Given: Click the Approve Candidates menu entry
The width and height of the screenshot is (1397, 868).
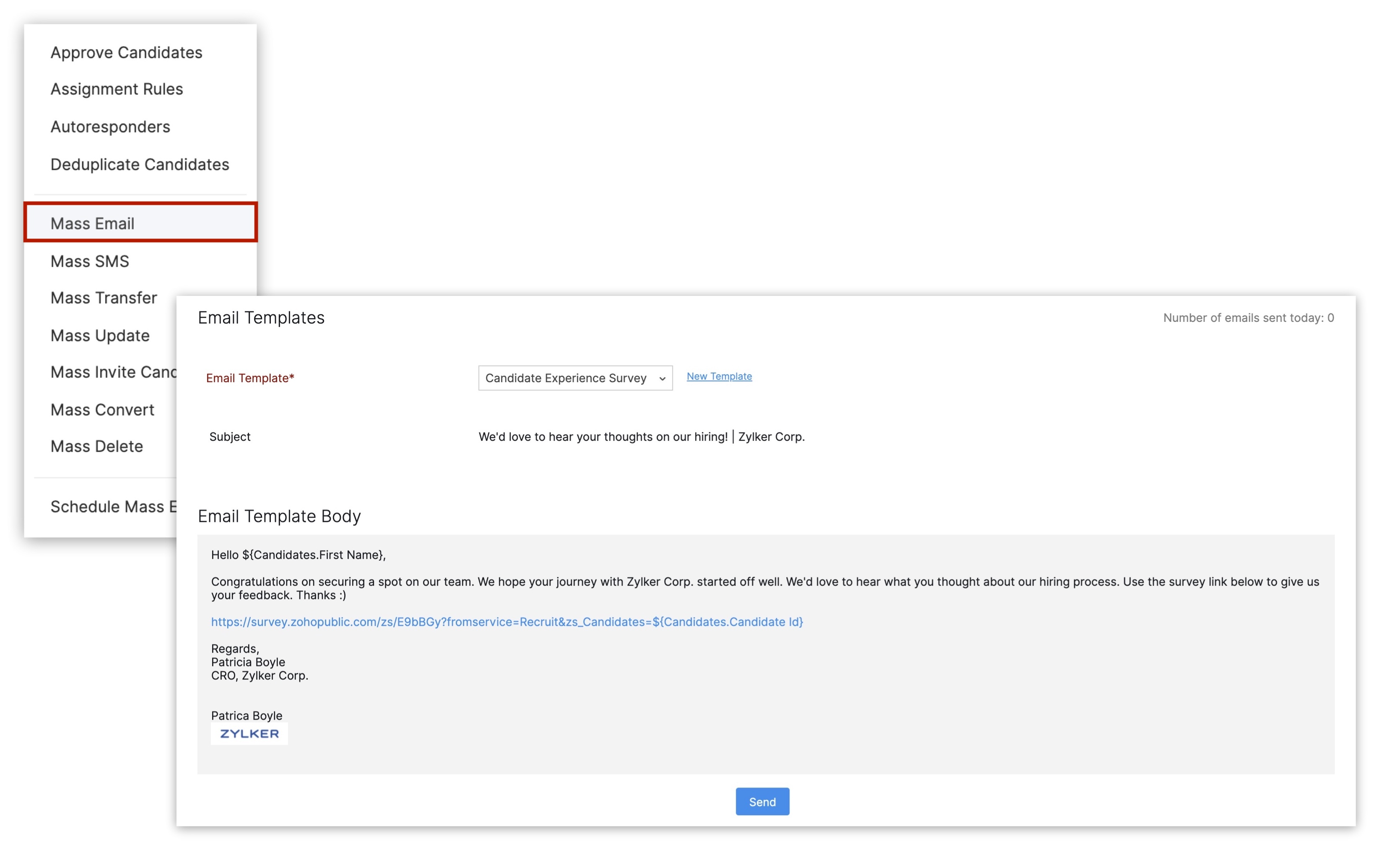Looking at the screenshot, I should (126, 52).
